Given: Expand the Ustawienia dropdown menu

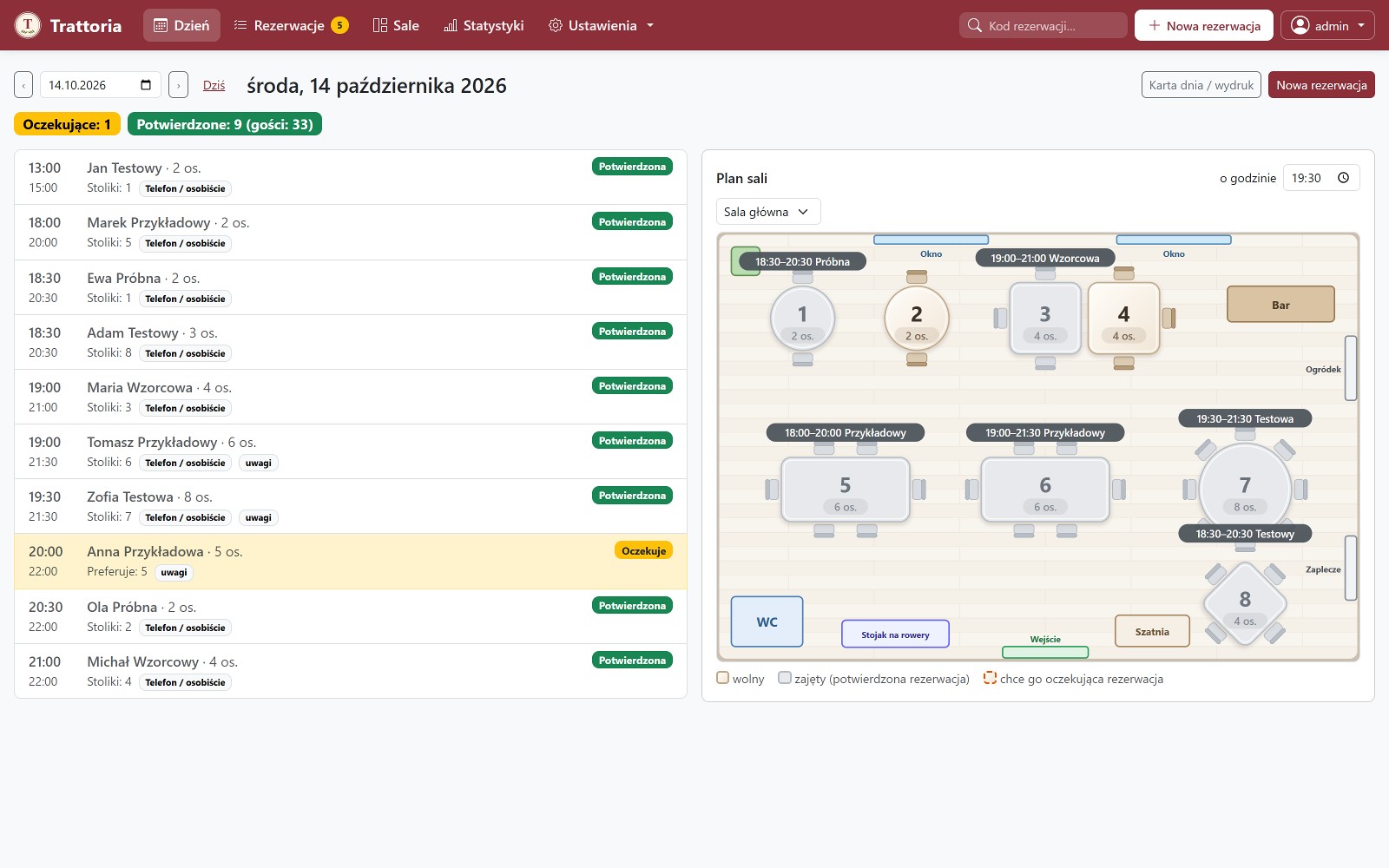Looking at the screenshot, I should point(601,25).
